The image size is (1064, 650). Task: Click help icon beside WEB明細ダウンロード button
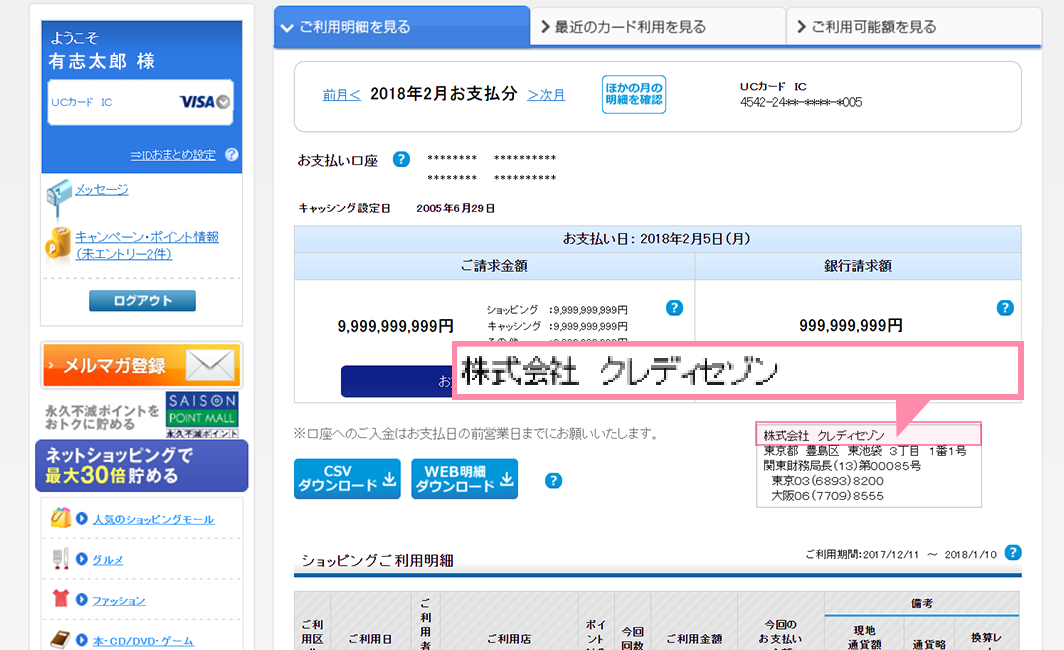tap(553, 481)
